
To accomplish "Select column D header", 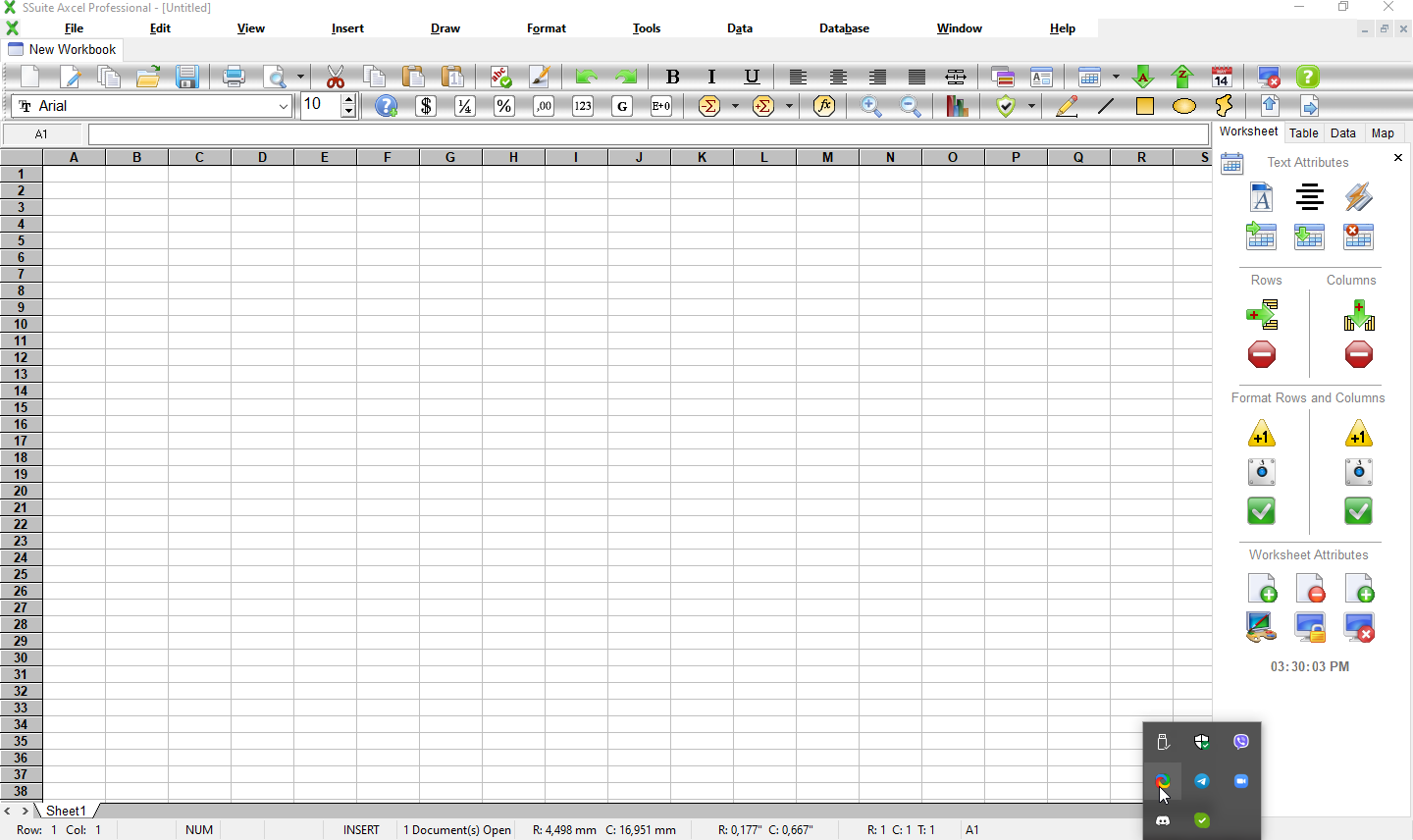I will [262, 157].
